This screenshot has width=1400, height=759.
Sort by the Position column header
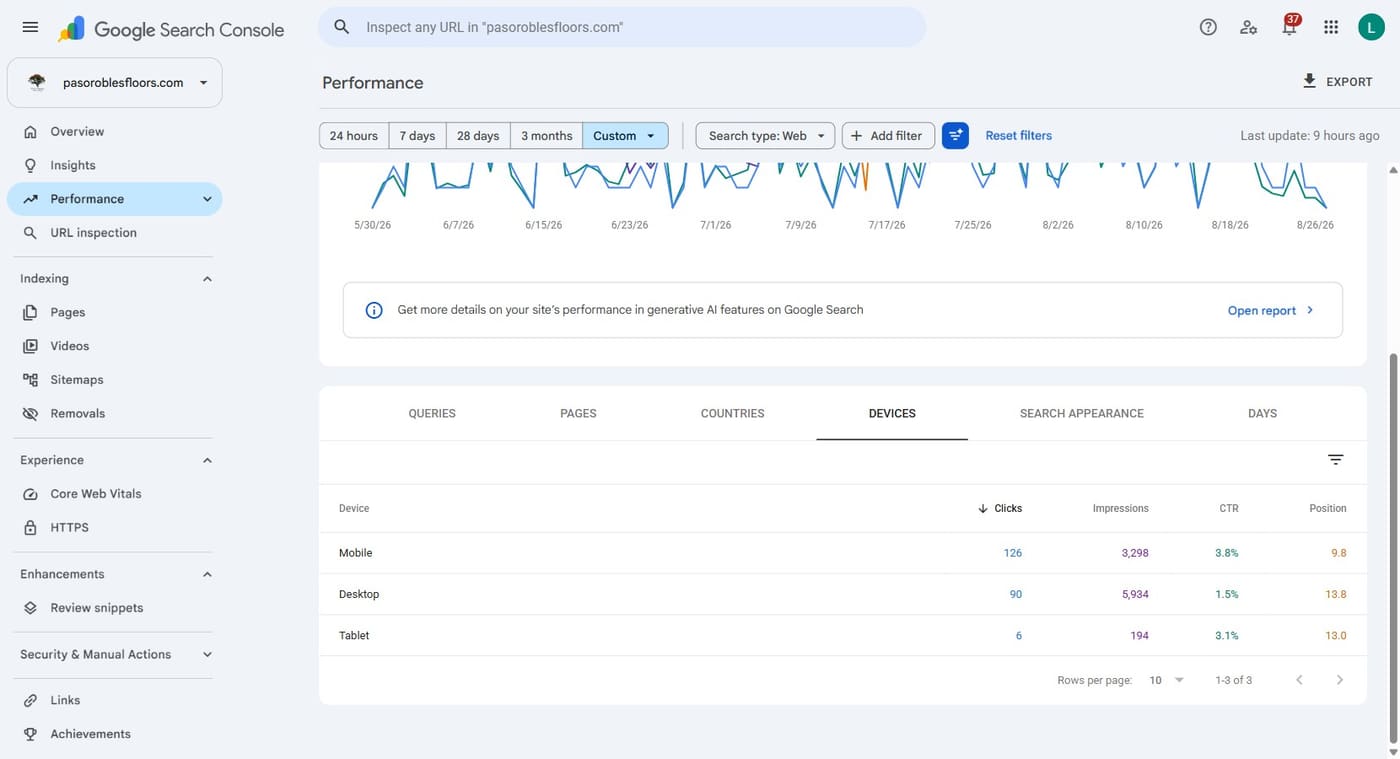coord(1328,508)
